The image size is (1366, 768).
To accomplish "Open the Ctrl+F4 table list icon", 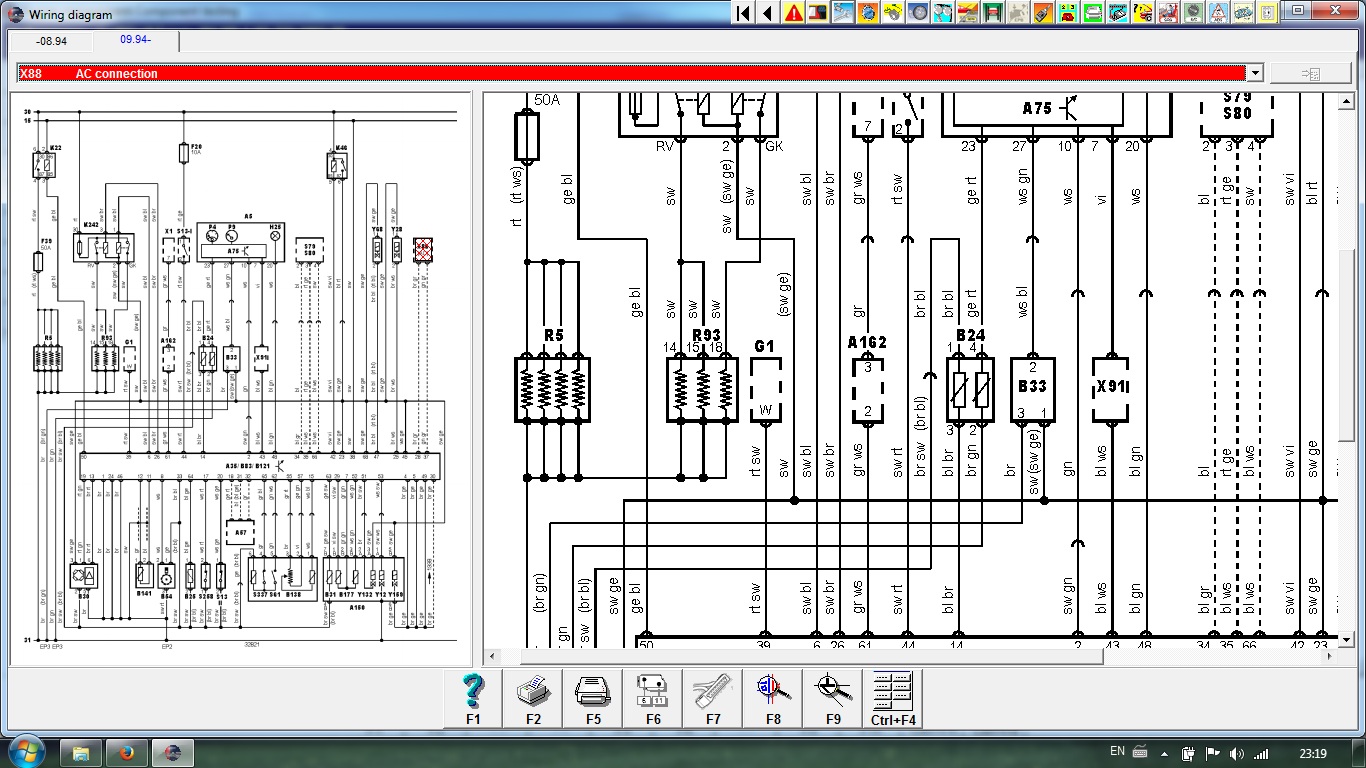I will tap(893, 697).
